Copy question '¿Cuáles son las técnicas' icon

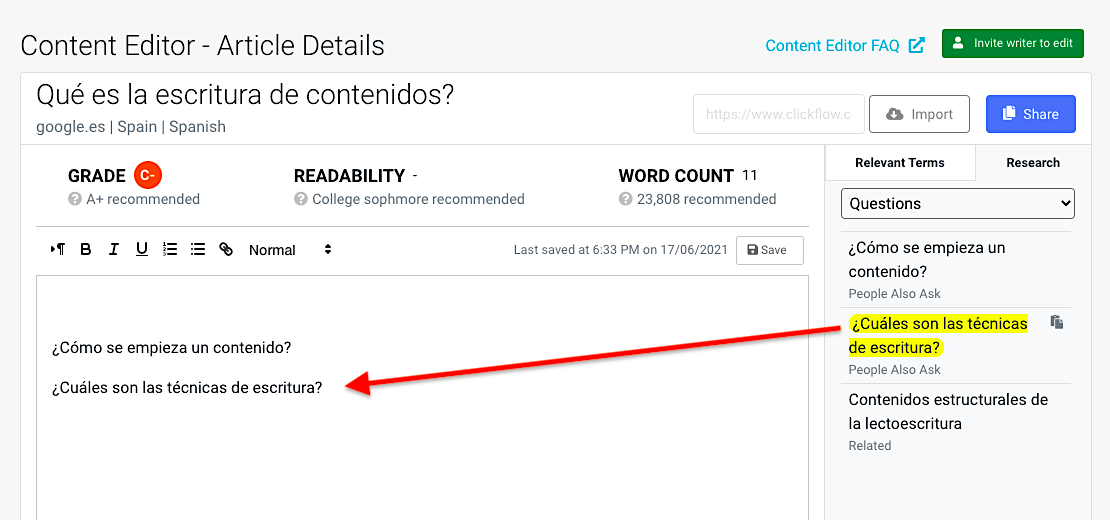[1057, 322]
